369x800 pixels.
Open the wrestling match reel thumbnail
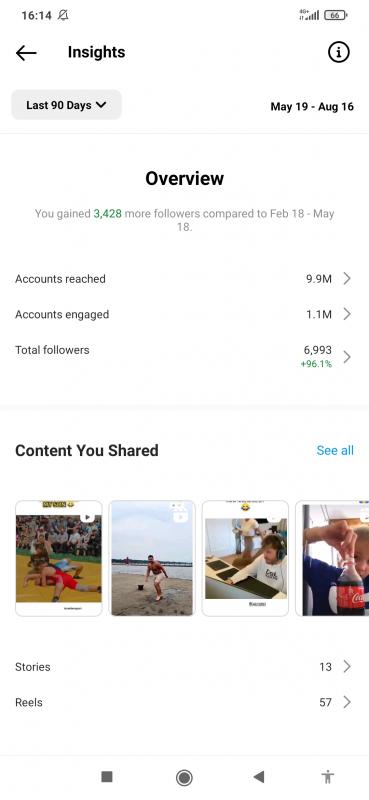tap(59, 558)
